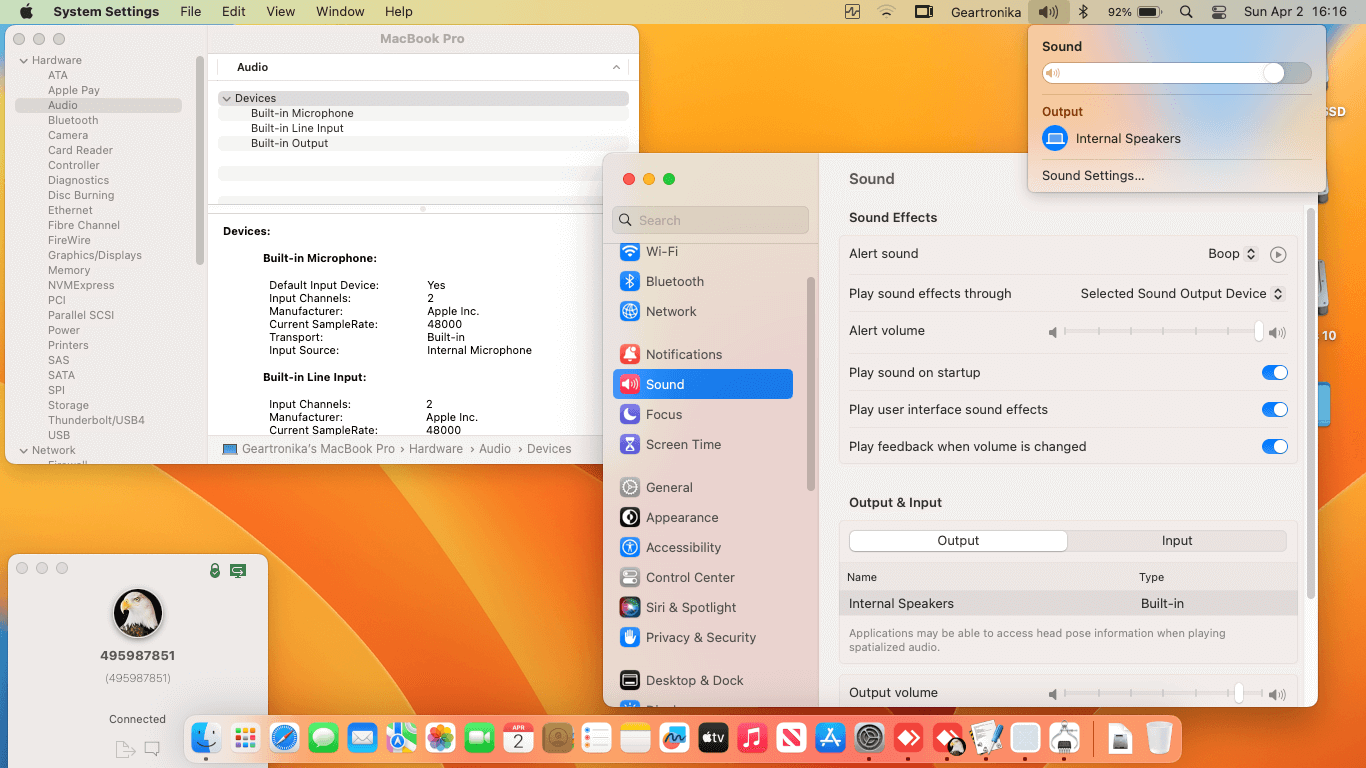Collapse the Network tree in System Information

pyautogui.click(x=23, y=450)
